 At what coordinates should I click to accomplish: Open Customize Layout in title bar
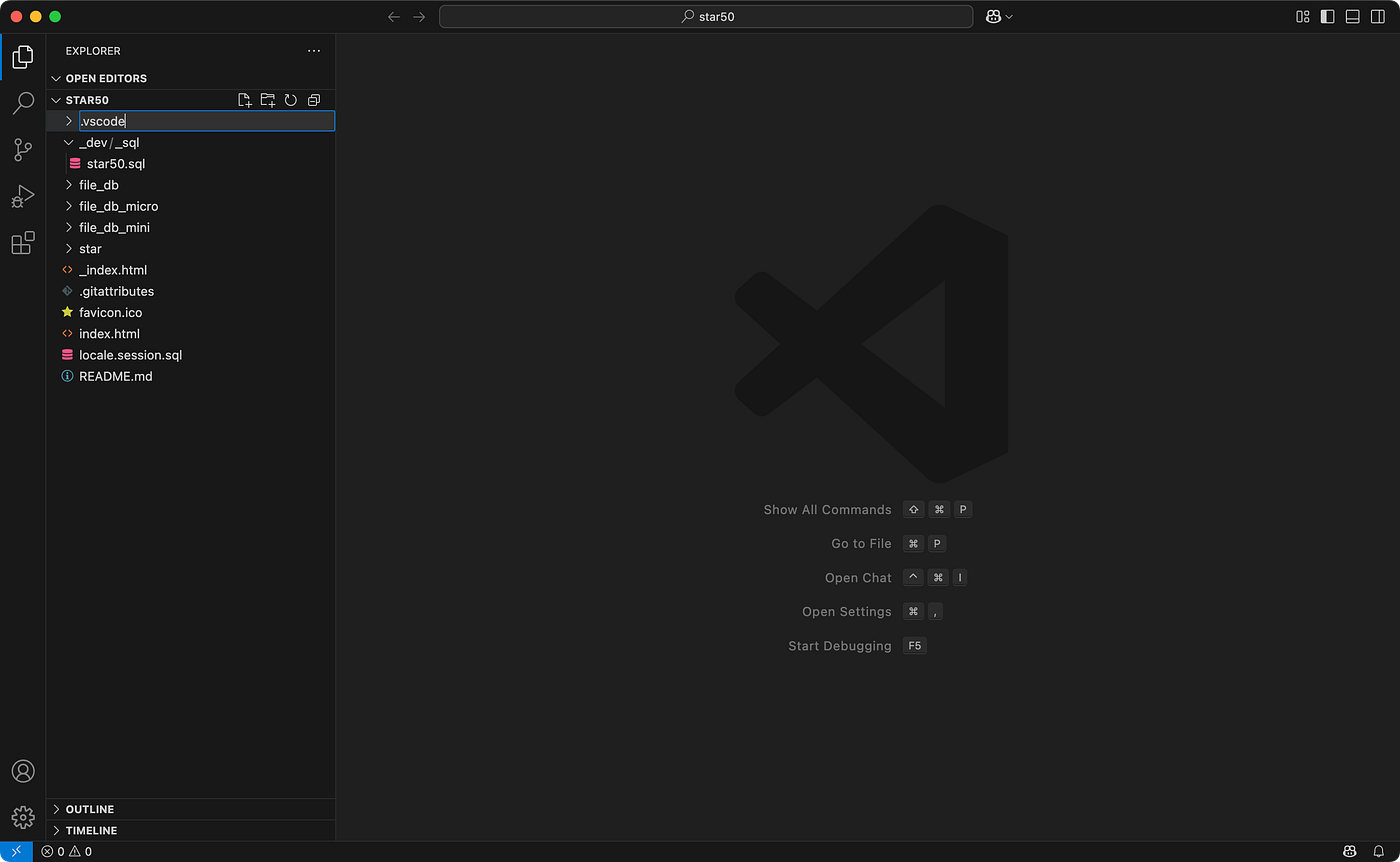[x=1302, y=17]
